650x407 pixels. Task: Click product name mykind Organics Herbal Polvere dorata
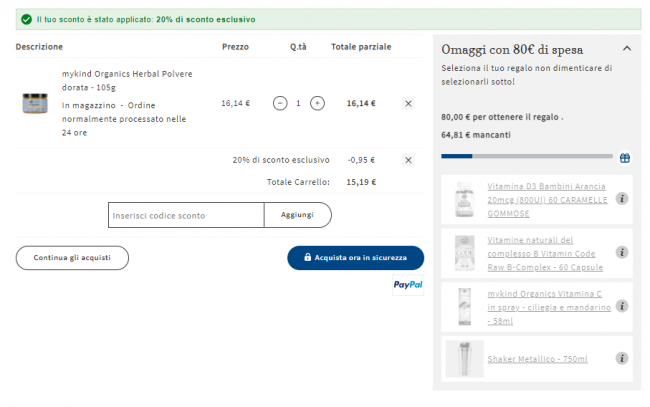[127, 80]
